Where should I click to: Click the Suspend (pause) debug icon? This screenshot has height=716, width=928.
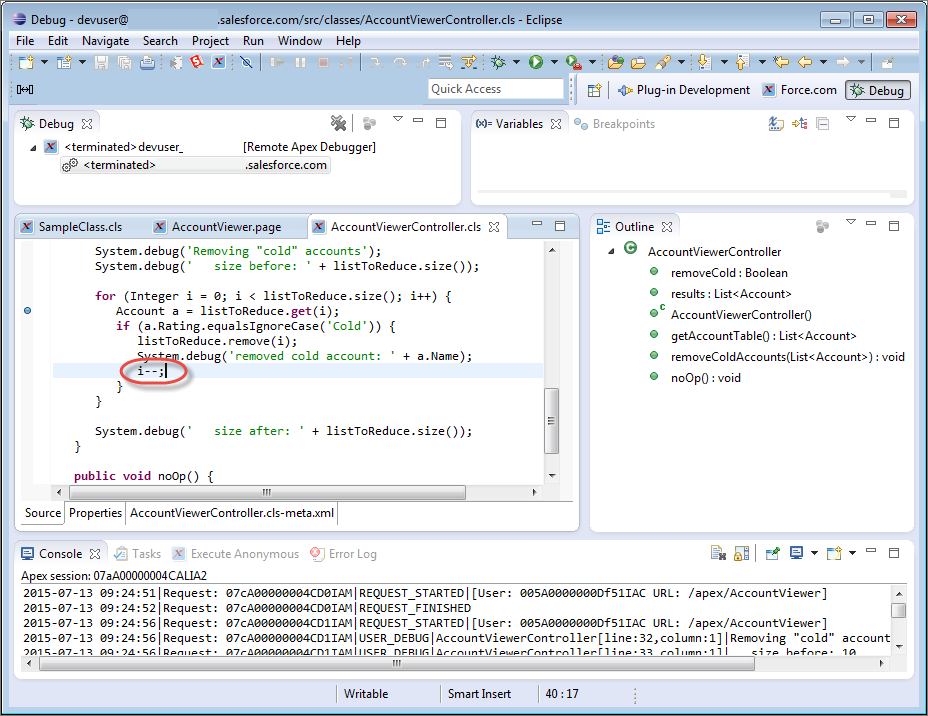[300, 62]
